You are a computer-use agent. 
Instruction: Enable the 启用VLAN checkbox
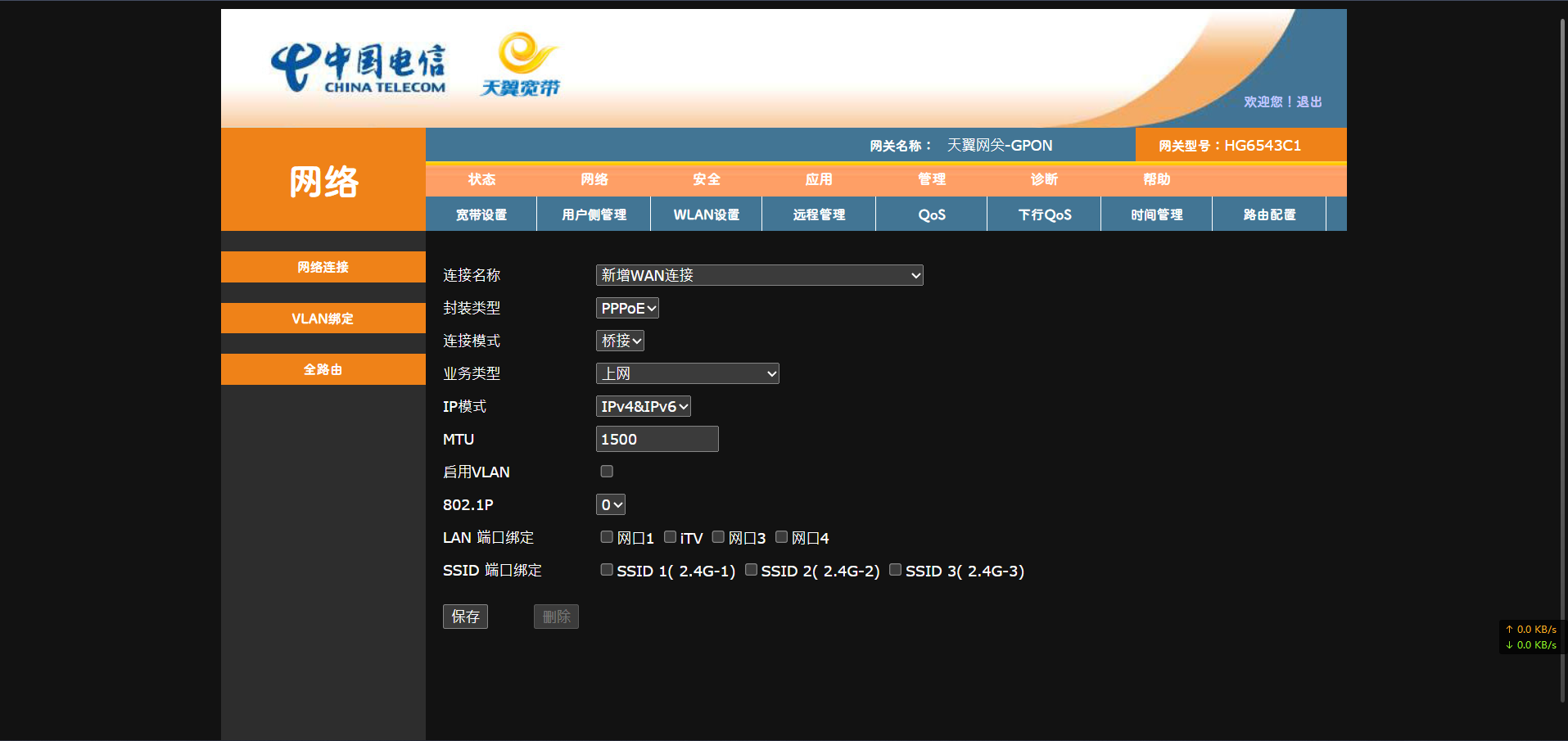click(607, 472)
